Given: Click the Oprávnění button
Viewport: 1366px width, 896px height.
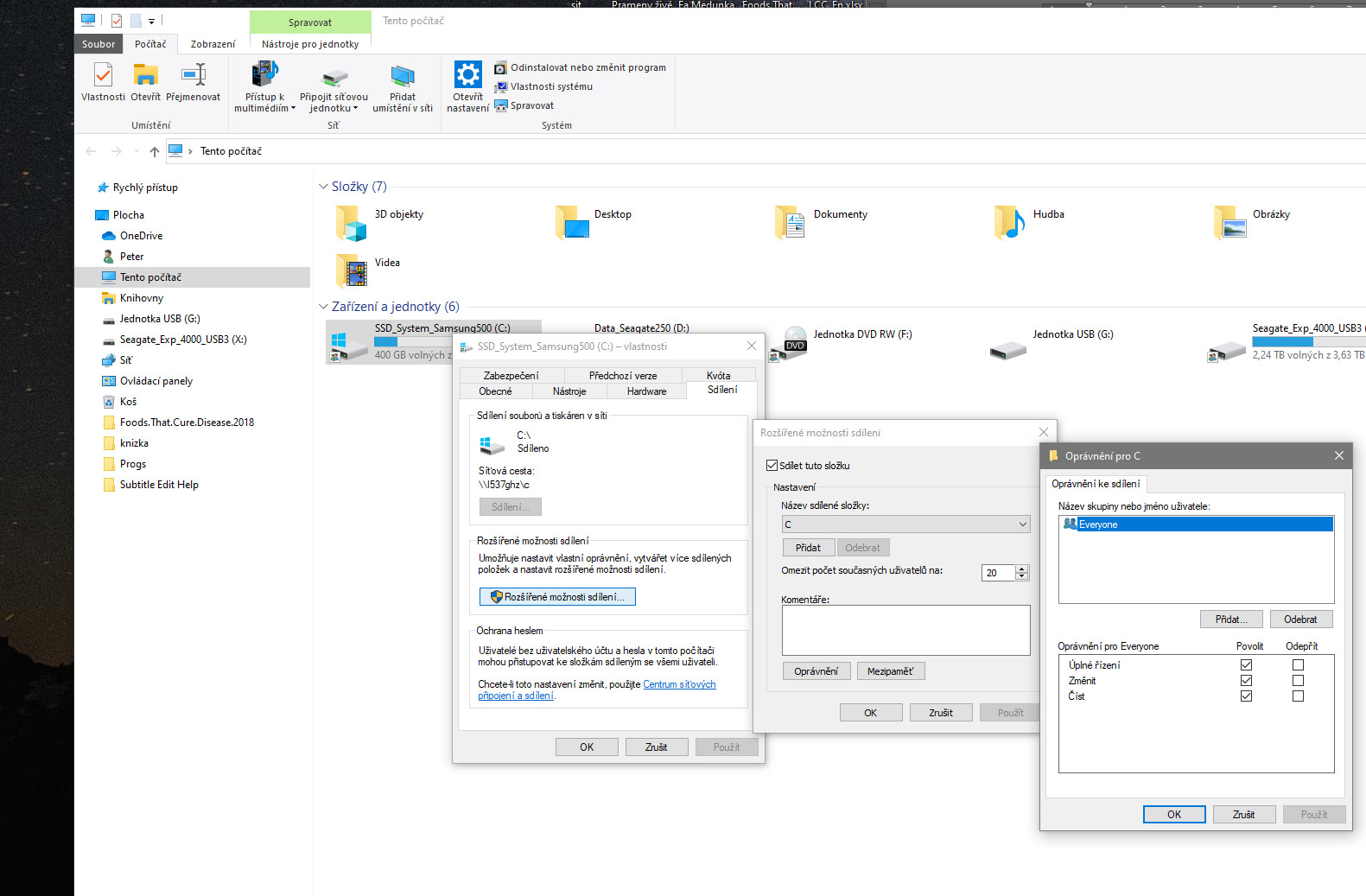Looking at the screenshot, I should pyautogui.click(x=816, y=671).
